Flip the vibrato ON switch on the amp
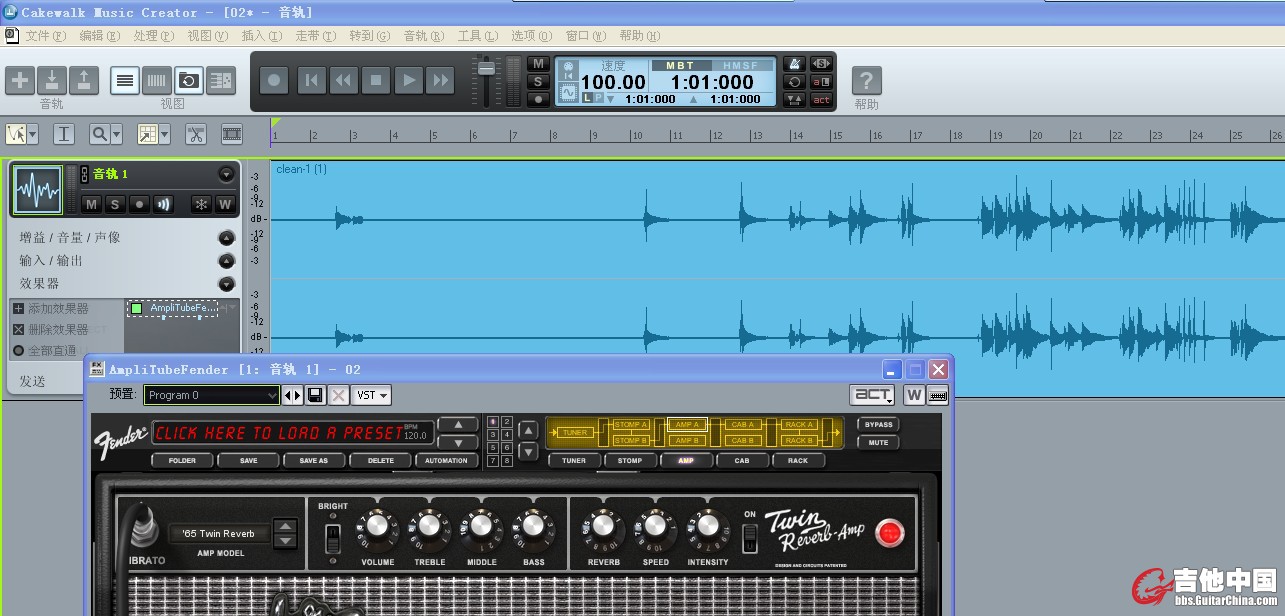The image size is (1285, 616). [x=749, y=538]
